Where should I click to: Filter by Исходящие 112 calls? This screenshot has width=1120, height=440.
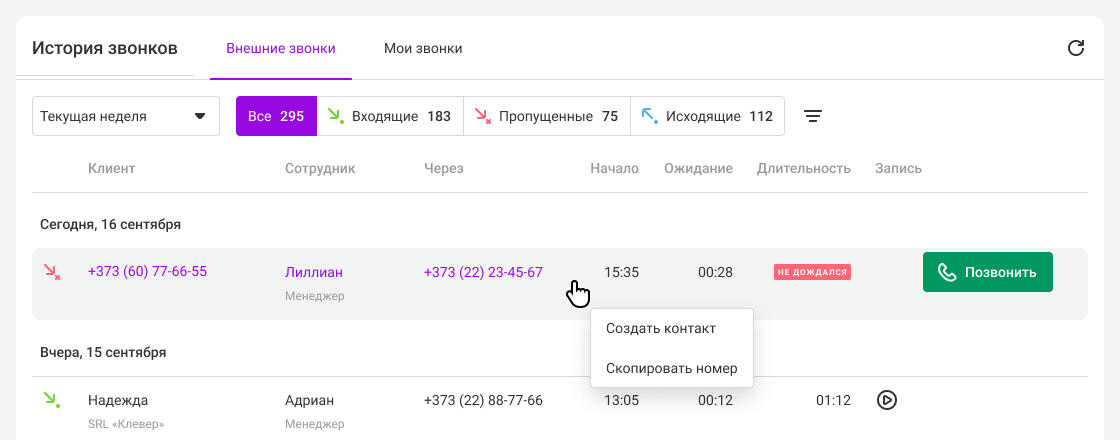click(707, 116)
